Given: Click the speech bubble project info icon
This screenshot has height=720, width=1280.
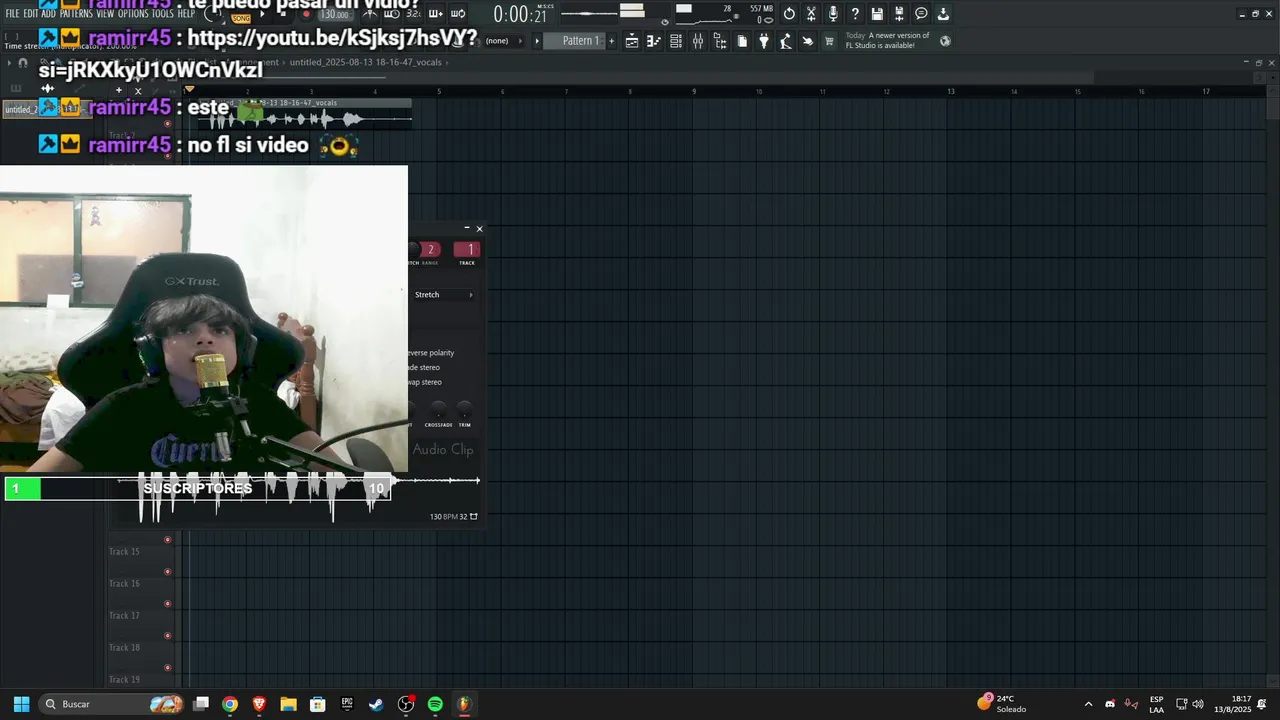Looking at the screenshot, I should pyautogui.click(x=921, y=14).
